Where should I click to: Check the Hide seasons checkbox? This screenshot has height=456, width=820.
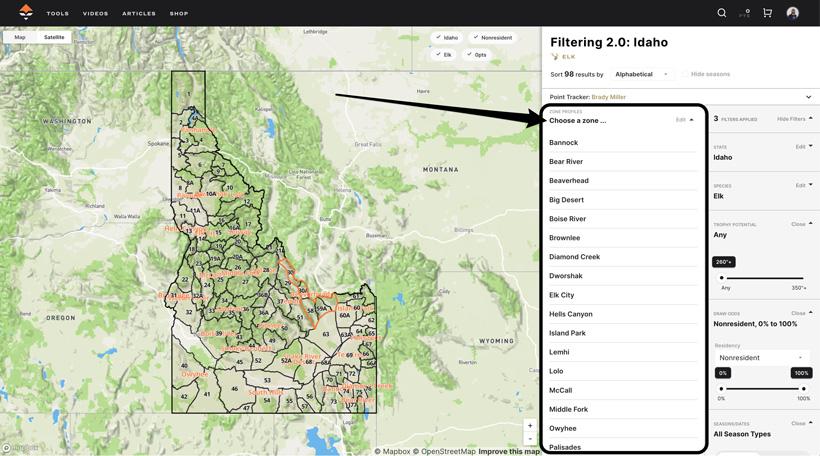pos(685,74)
